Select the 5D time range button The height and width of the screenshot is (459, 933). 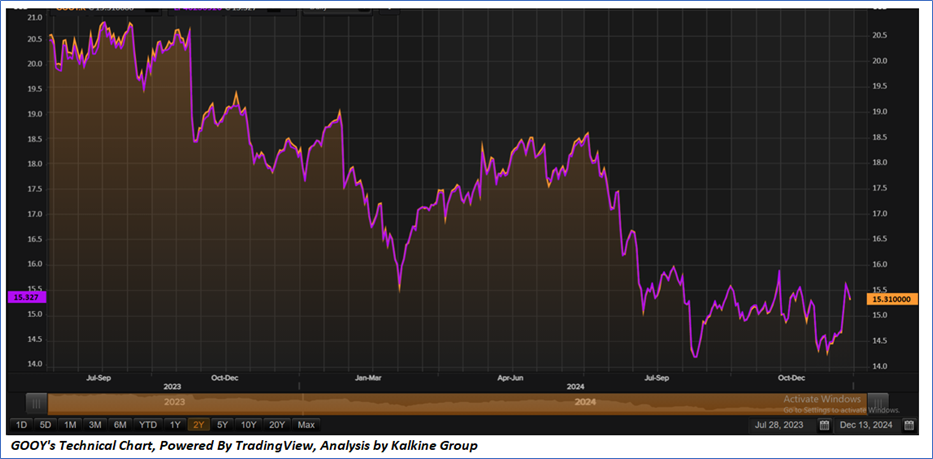pyautogui.click(x=45, y=425)
